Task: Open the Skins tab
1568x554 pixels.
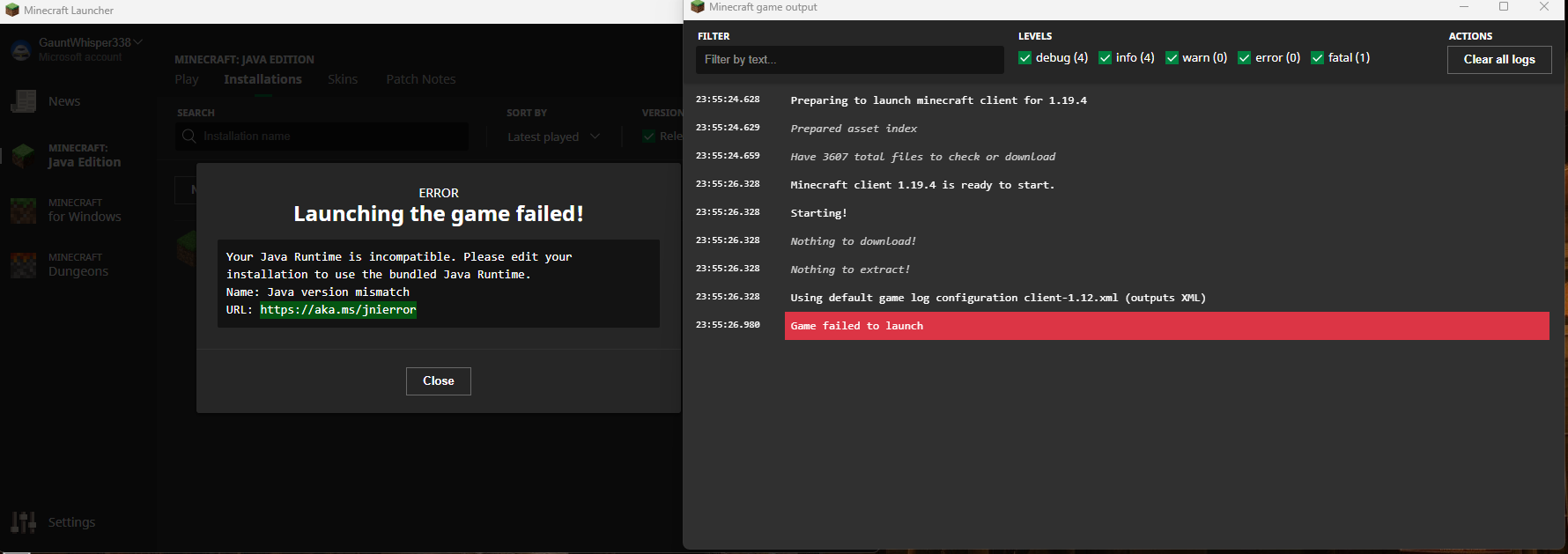Action: tap(343, 79)
